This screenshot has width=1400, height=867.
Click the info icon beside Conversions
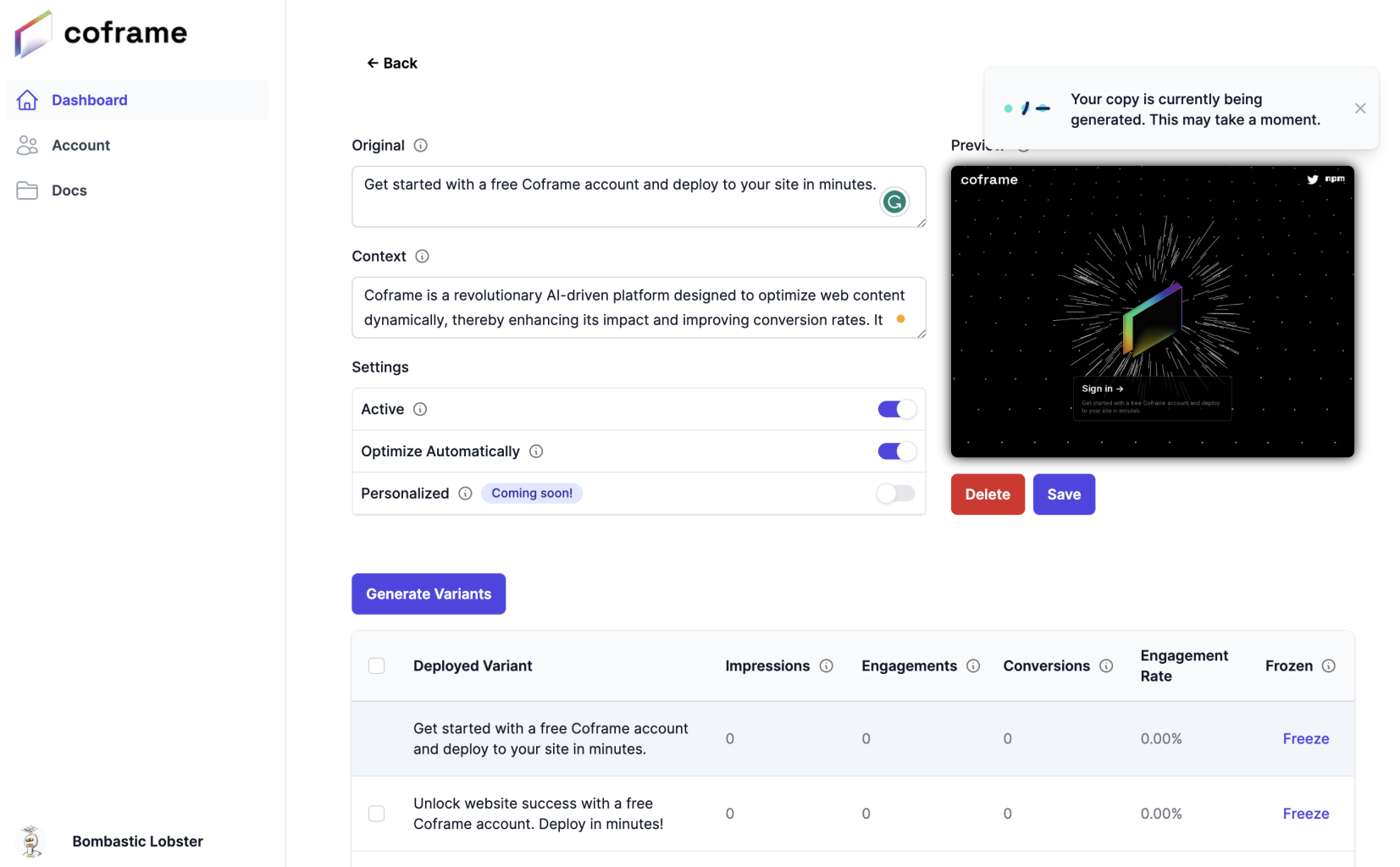point(1106,666)
